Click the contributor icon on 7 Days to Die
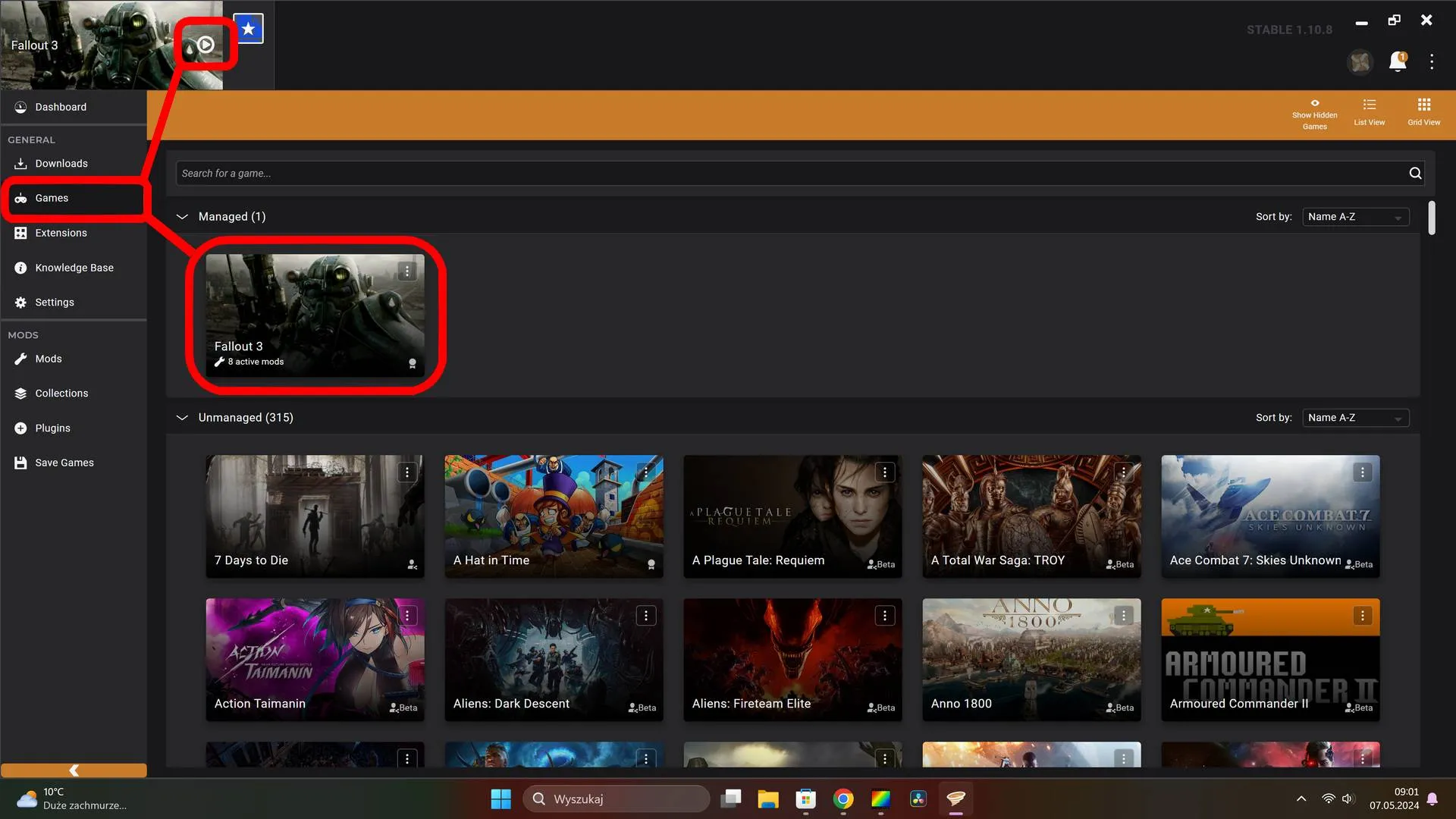The width and height of the screenshot is (1456, 819). point(412,564)
